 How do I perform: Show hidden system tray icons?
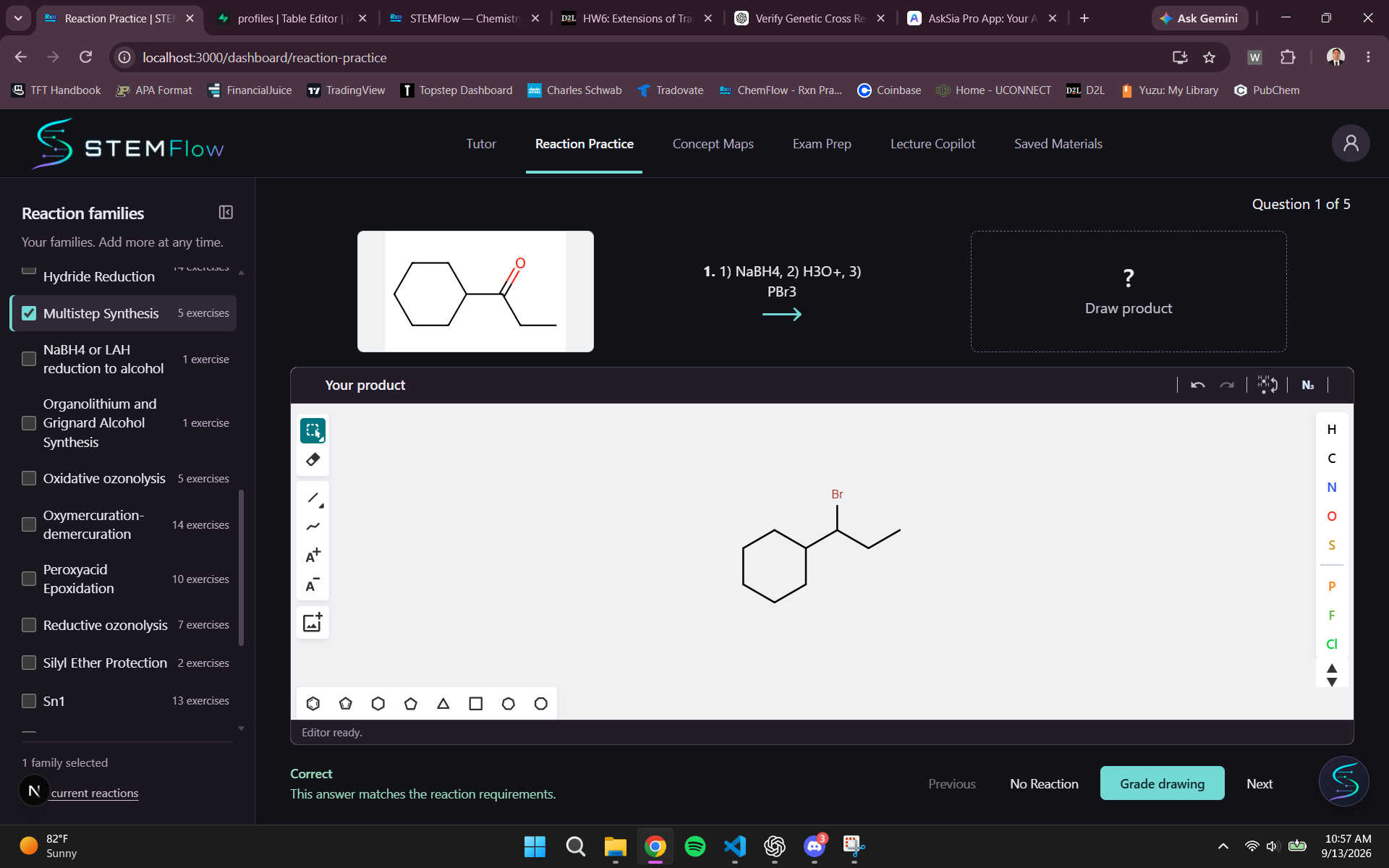click(x=1223, y=846)
